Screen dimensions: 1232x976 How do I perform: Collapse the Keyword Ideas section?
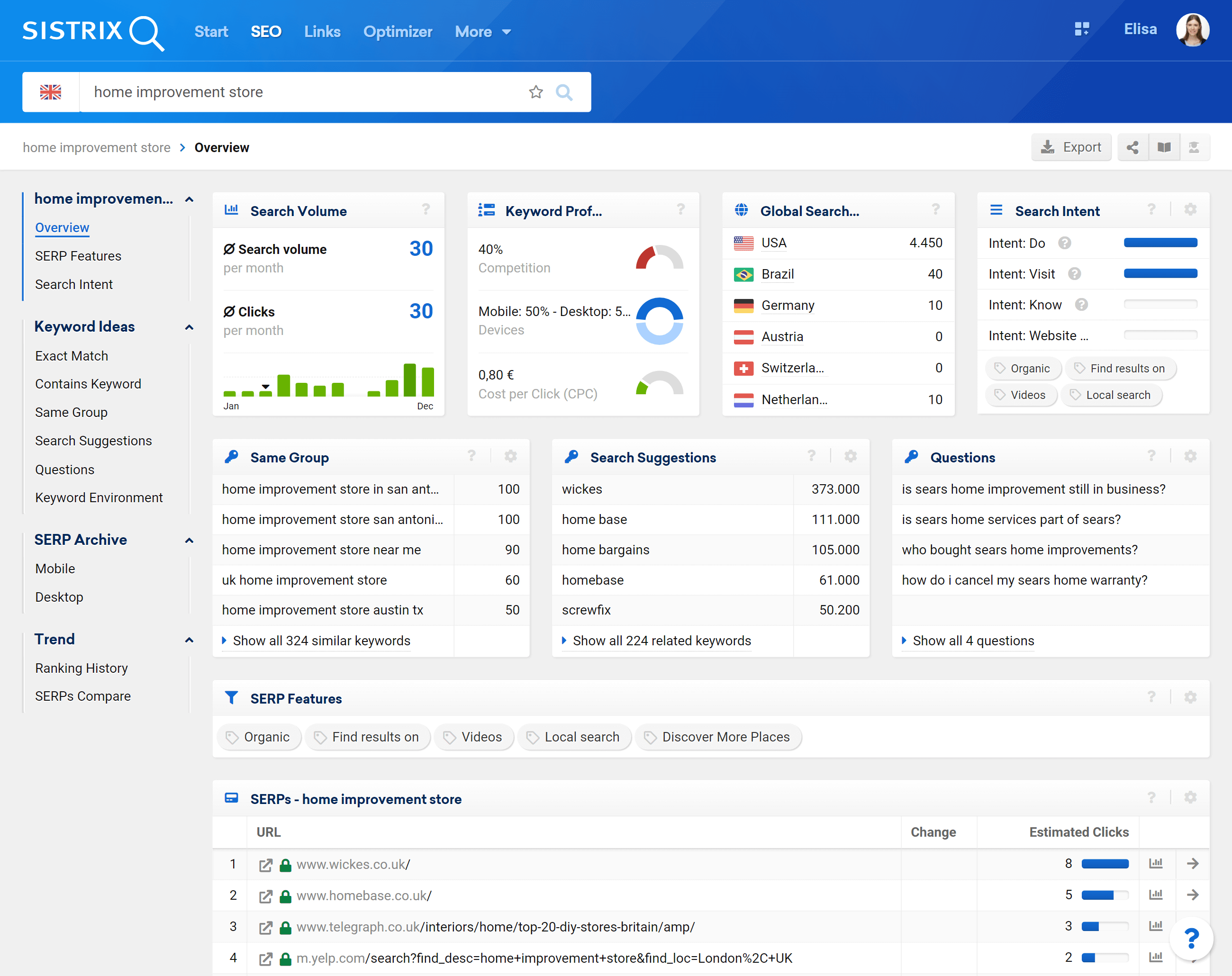pyautogui.click(x=189, y=327)
